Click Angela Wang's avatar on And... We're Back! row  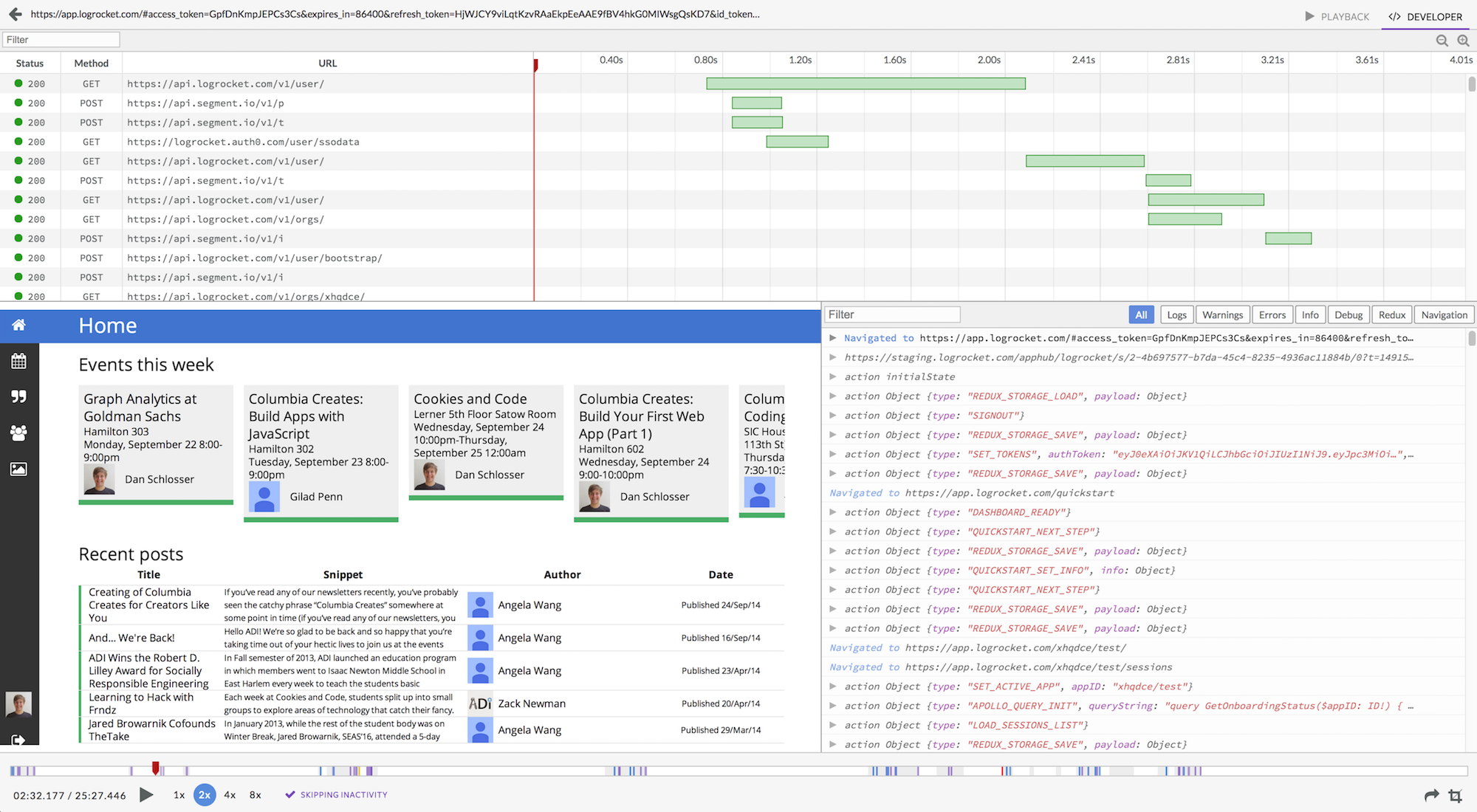pos(480,638)
